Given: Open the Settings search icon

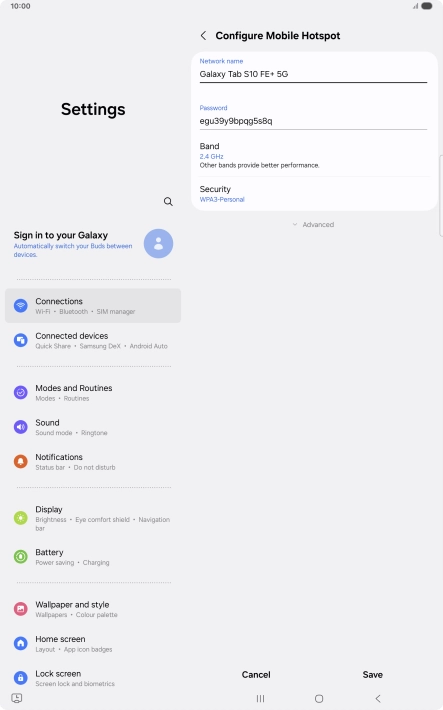Looking at the screenshot, I should 168,201.
